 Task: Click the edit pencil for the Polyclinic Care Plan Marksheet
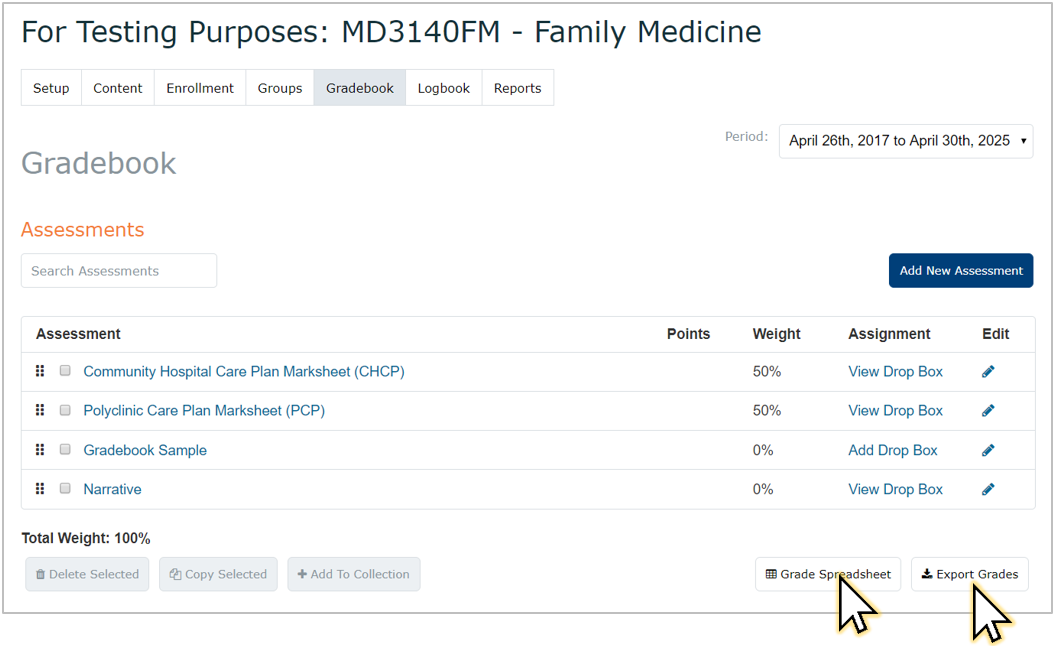[988, 411]
